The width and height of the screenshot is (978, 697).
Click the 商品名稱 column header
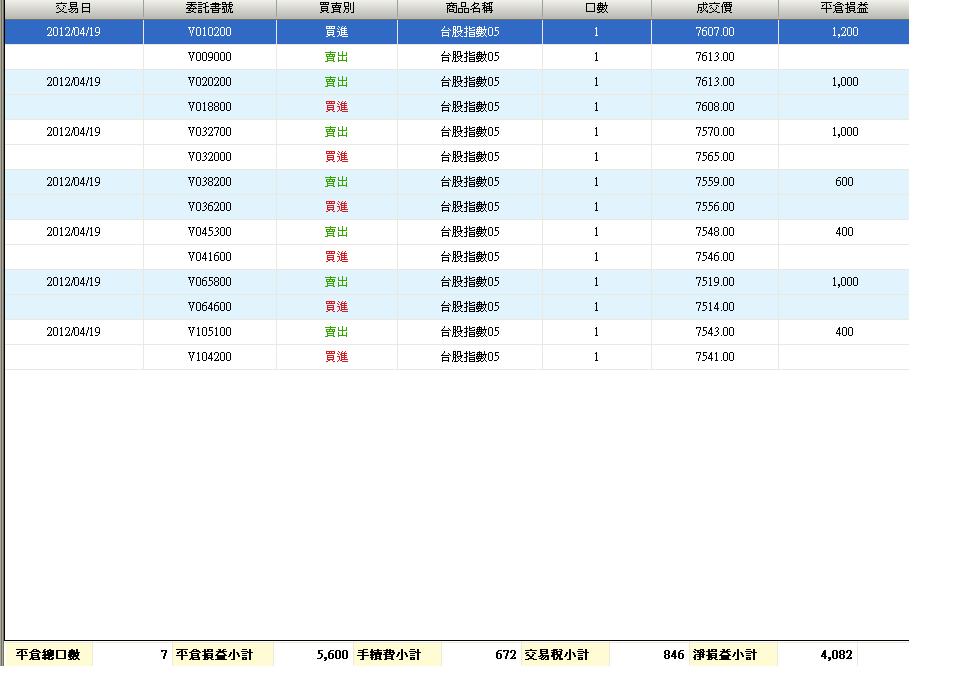[x=470, y=8]
